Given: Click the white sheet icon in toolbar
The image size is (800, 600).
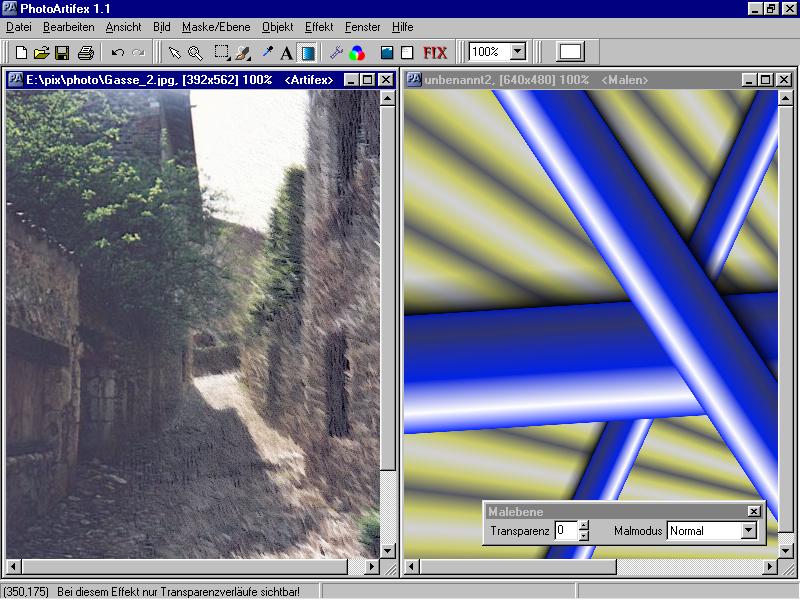Looking at the screenshot, I should [407, 53].
